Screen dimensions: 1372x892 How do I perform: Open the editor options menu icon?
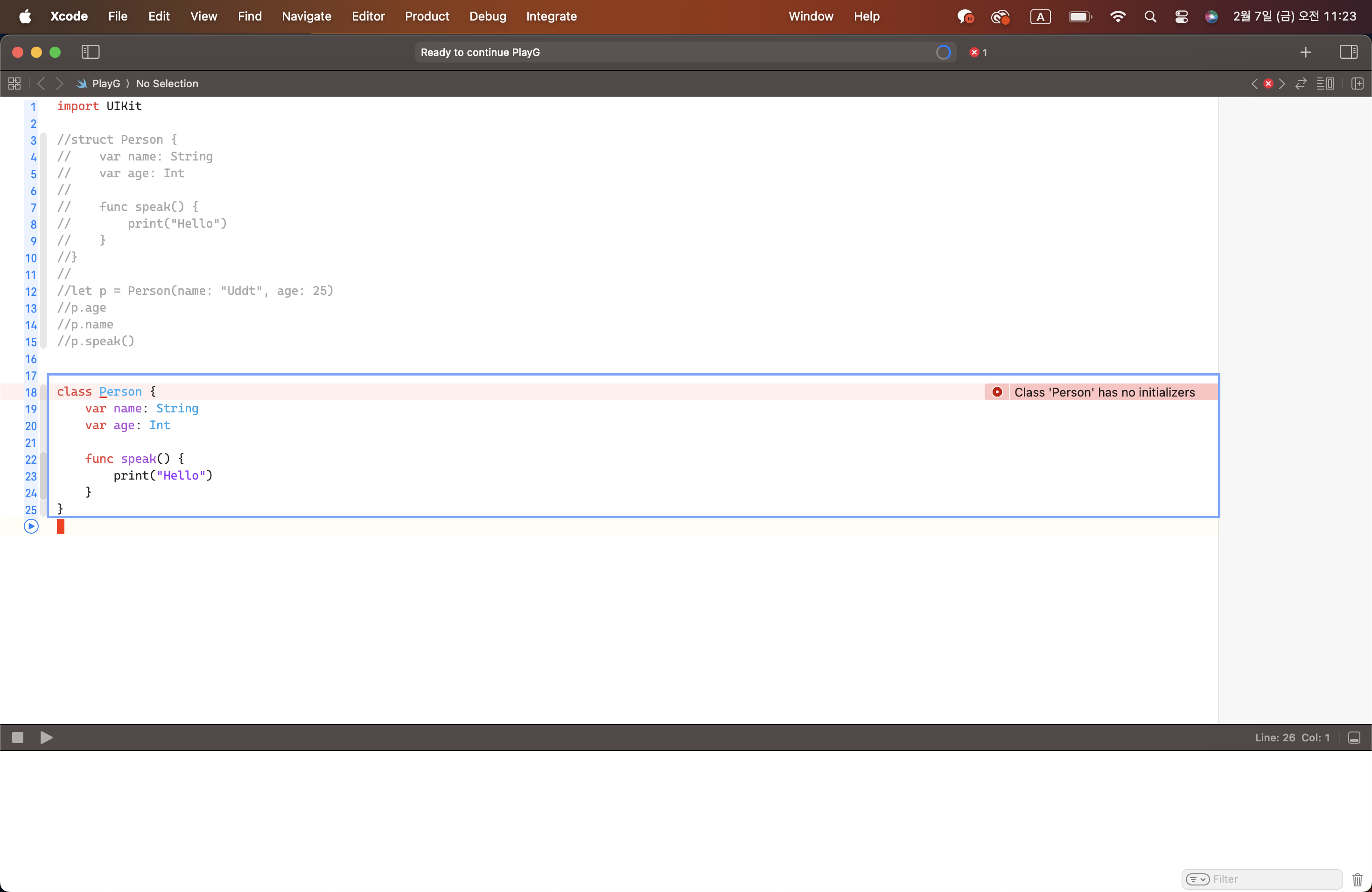point(1325,84)
